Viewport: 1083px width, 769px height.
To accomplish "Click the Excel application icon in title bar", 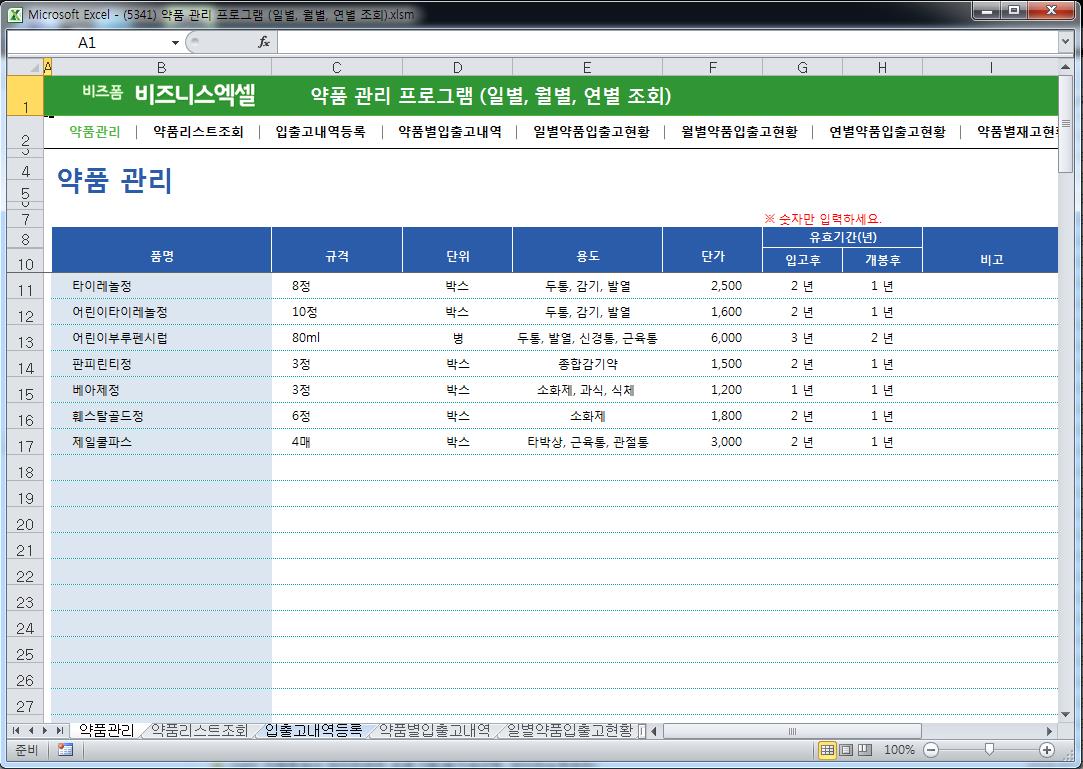I will pyautogui.click(x=13, y=14).
